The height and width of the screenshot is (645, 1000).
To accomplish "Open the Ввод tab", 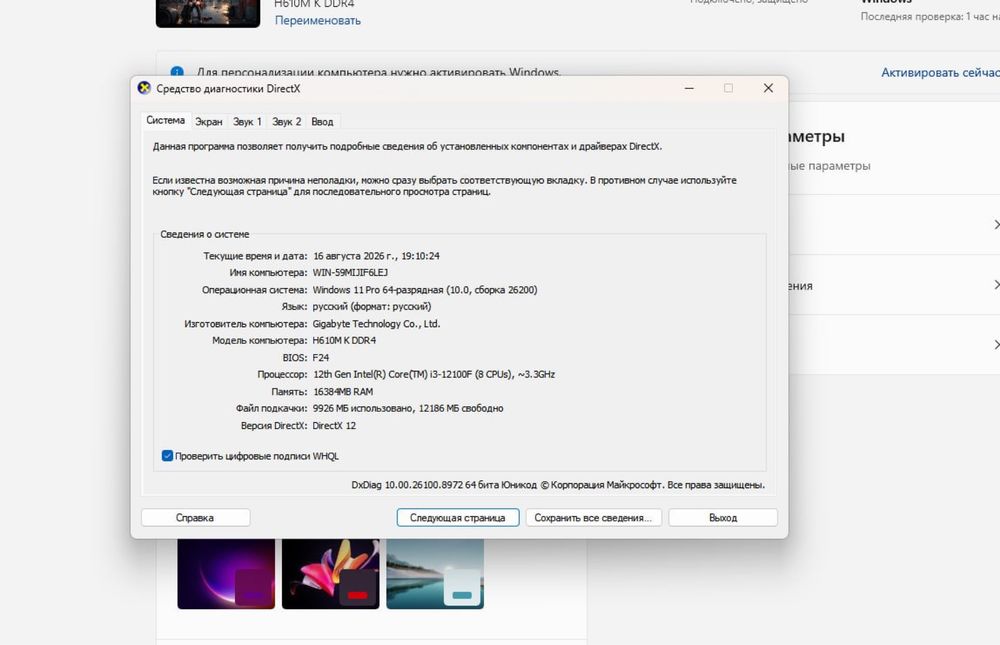I will (322, 122).
